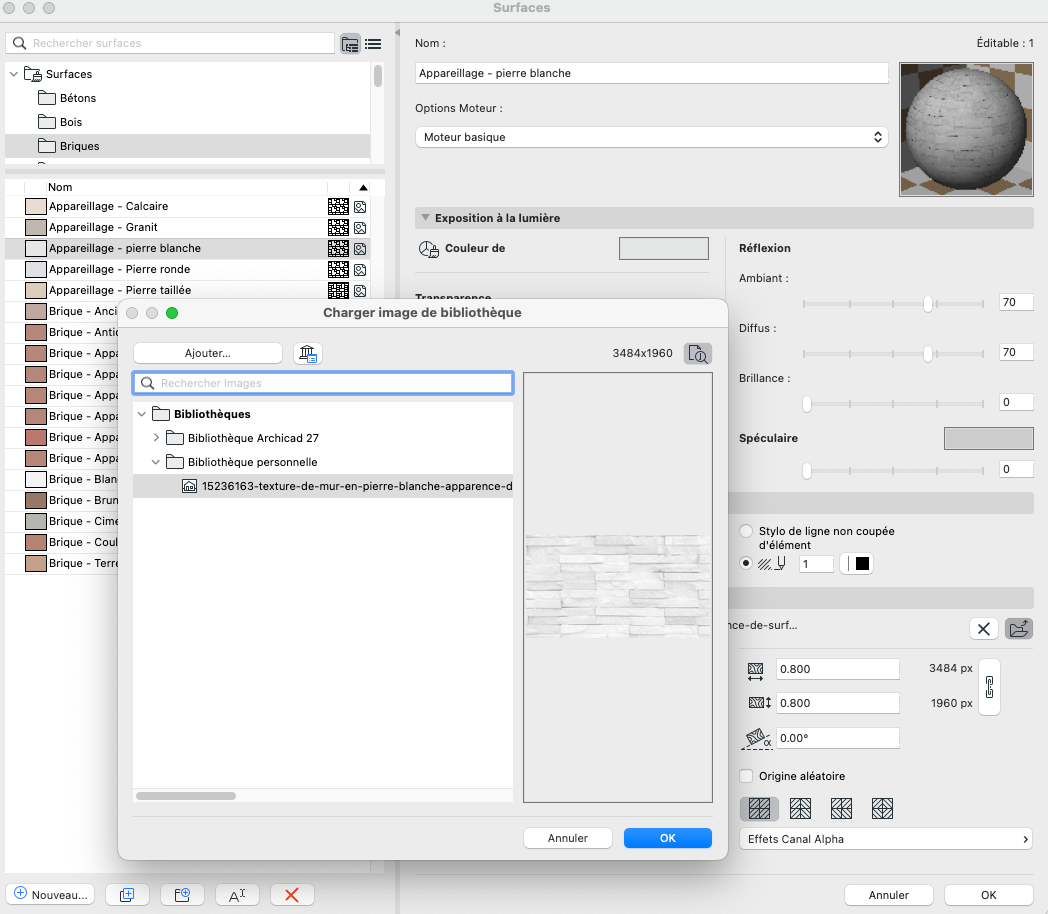Image resolution: width=1048 pixels, height=914 pixels.
Task: Click the Rechercher Images search field
Action: (323, 383)
